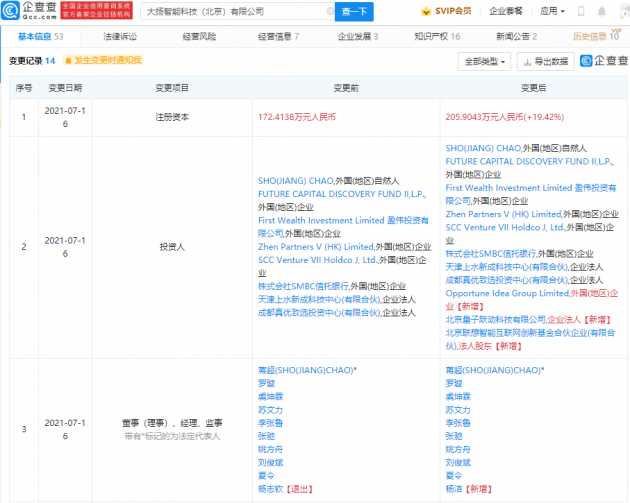Viewport: 630px width, 503px height.
Task: Click the bell icon in 发生变更时通知我
Action: (x=68, y=61)
